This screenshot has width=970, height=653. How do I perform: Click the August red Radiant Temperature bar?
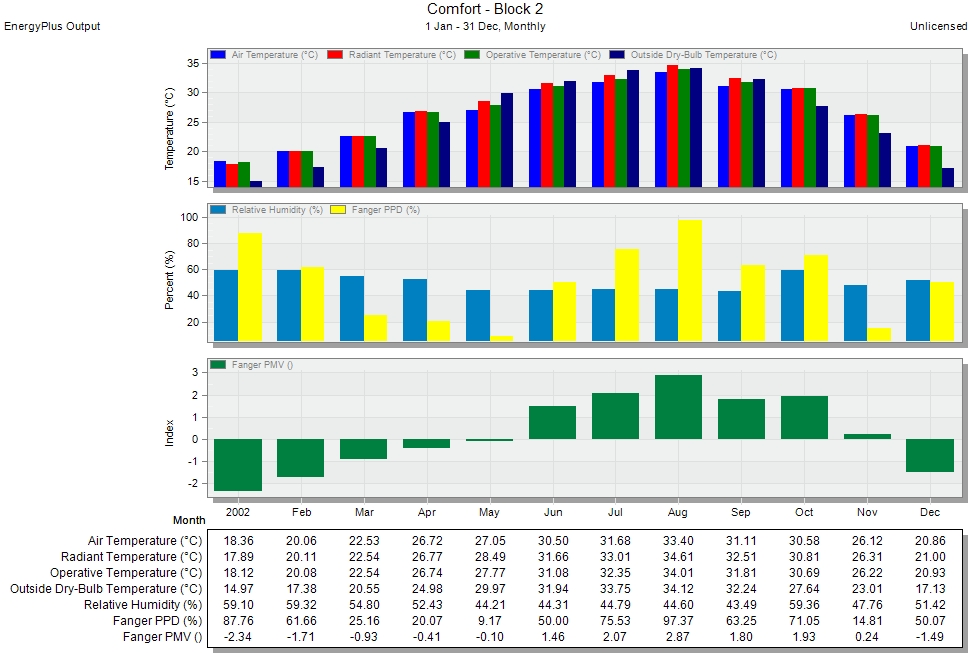click(672, 126)
